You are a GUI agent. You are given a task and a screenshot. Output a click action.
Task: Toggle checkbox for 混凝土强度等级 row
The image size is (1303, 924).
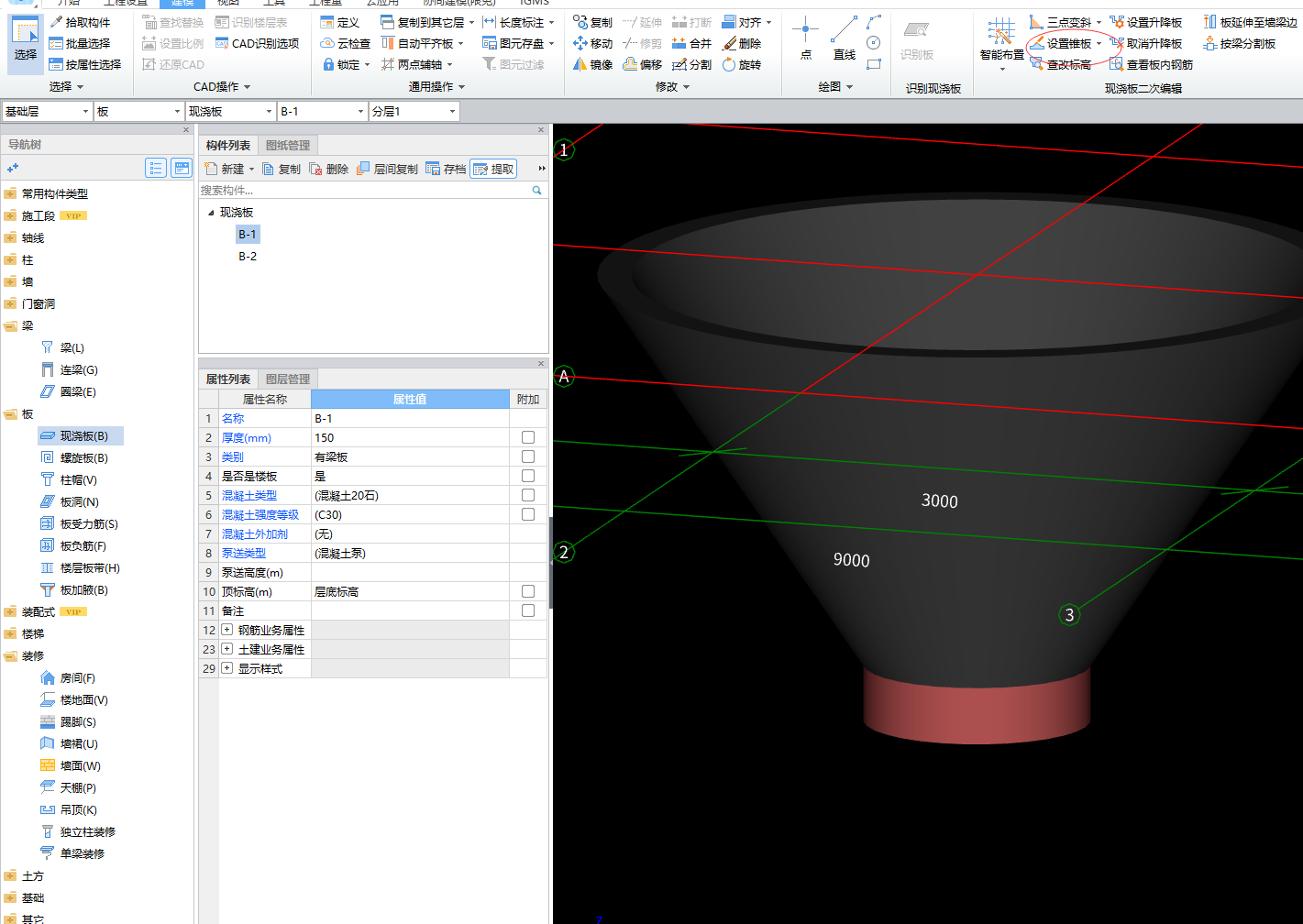pos(528,514)
